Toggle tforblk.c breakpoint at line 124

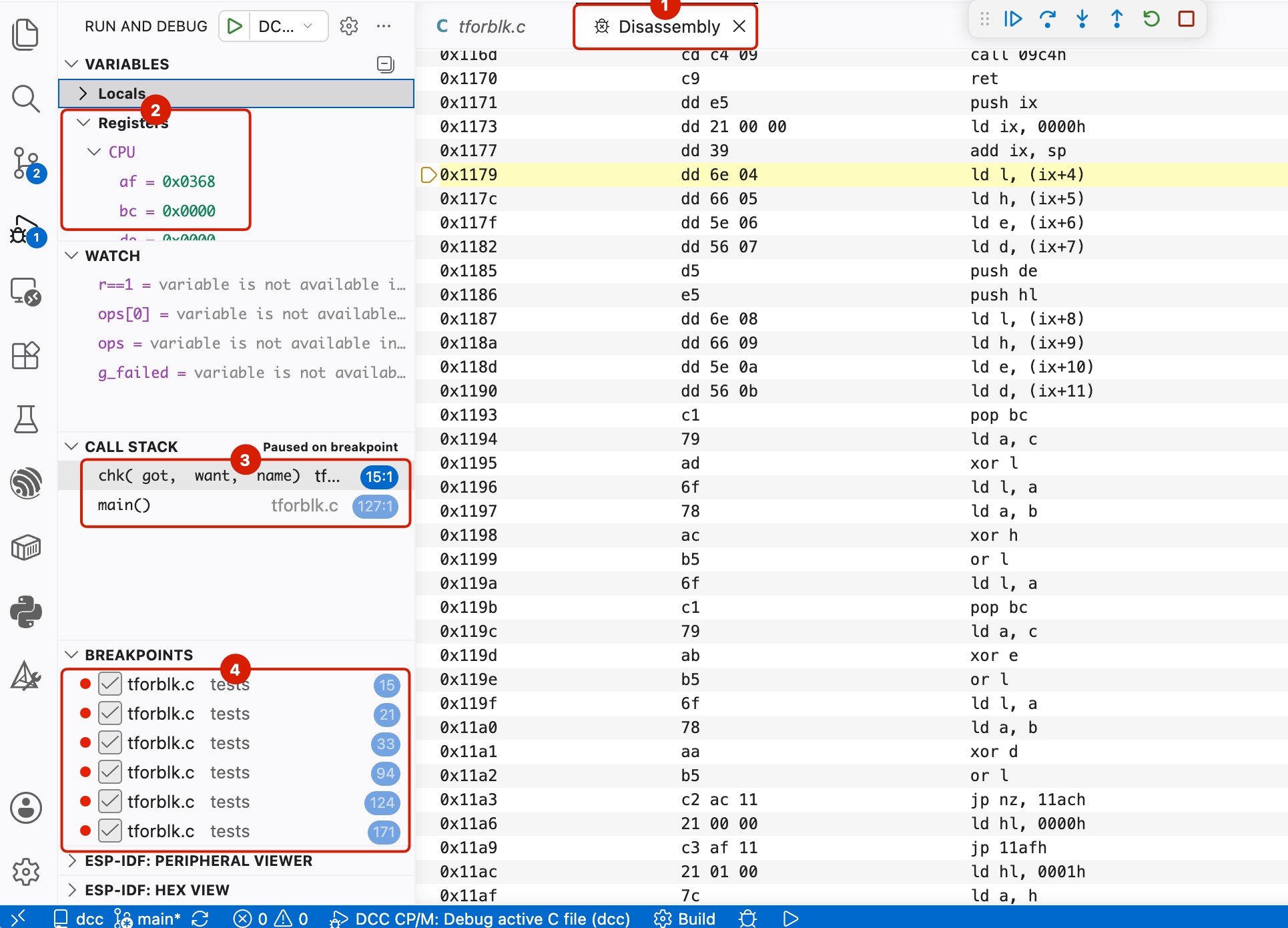pos(110,802)
